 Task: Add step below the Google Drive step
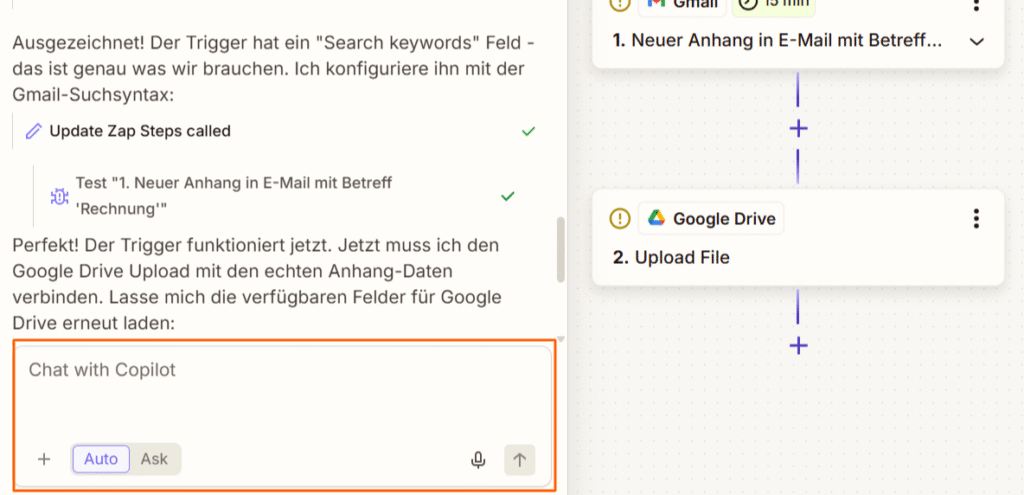(x=798, y=345)
